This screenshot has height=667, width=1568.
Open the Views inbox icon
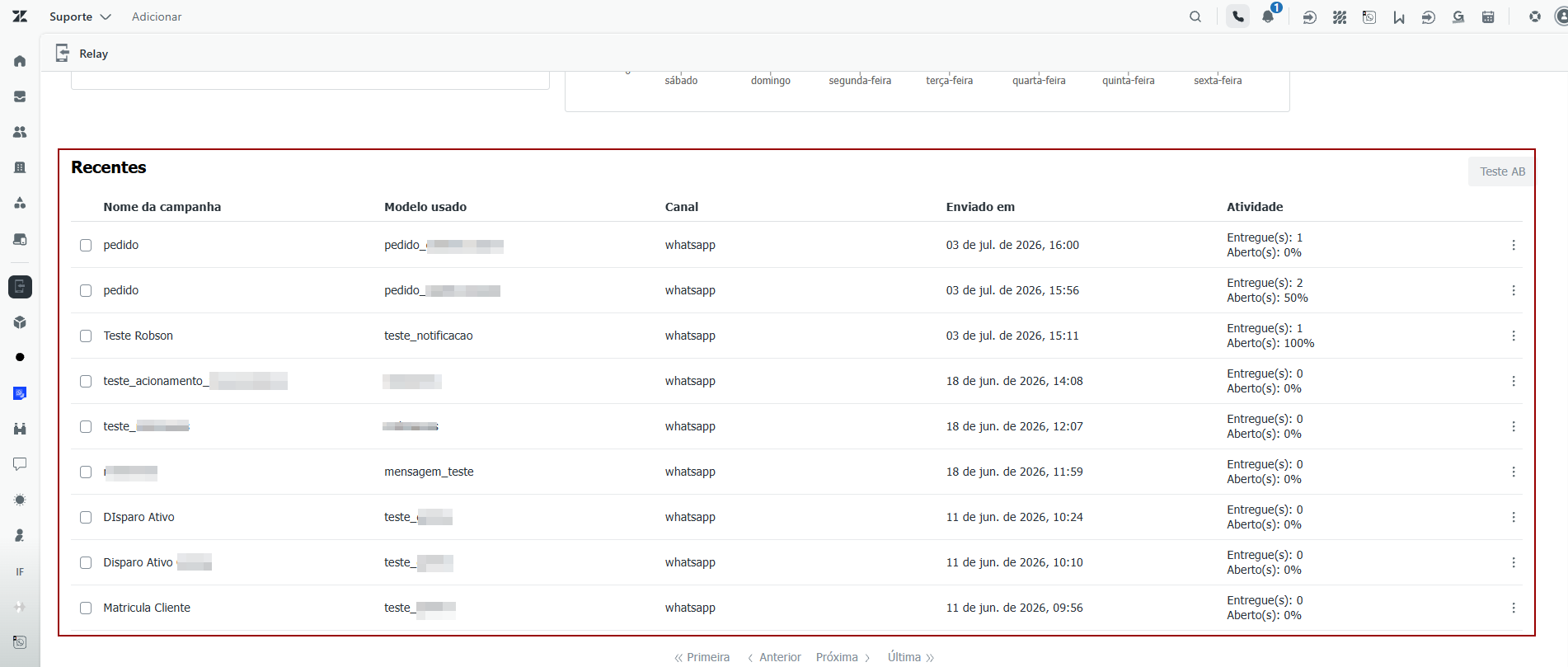(20, 96)
